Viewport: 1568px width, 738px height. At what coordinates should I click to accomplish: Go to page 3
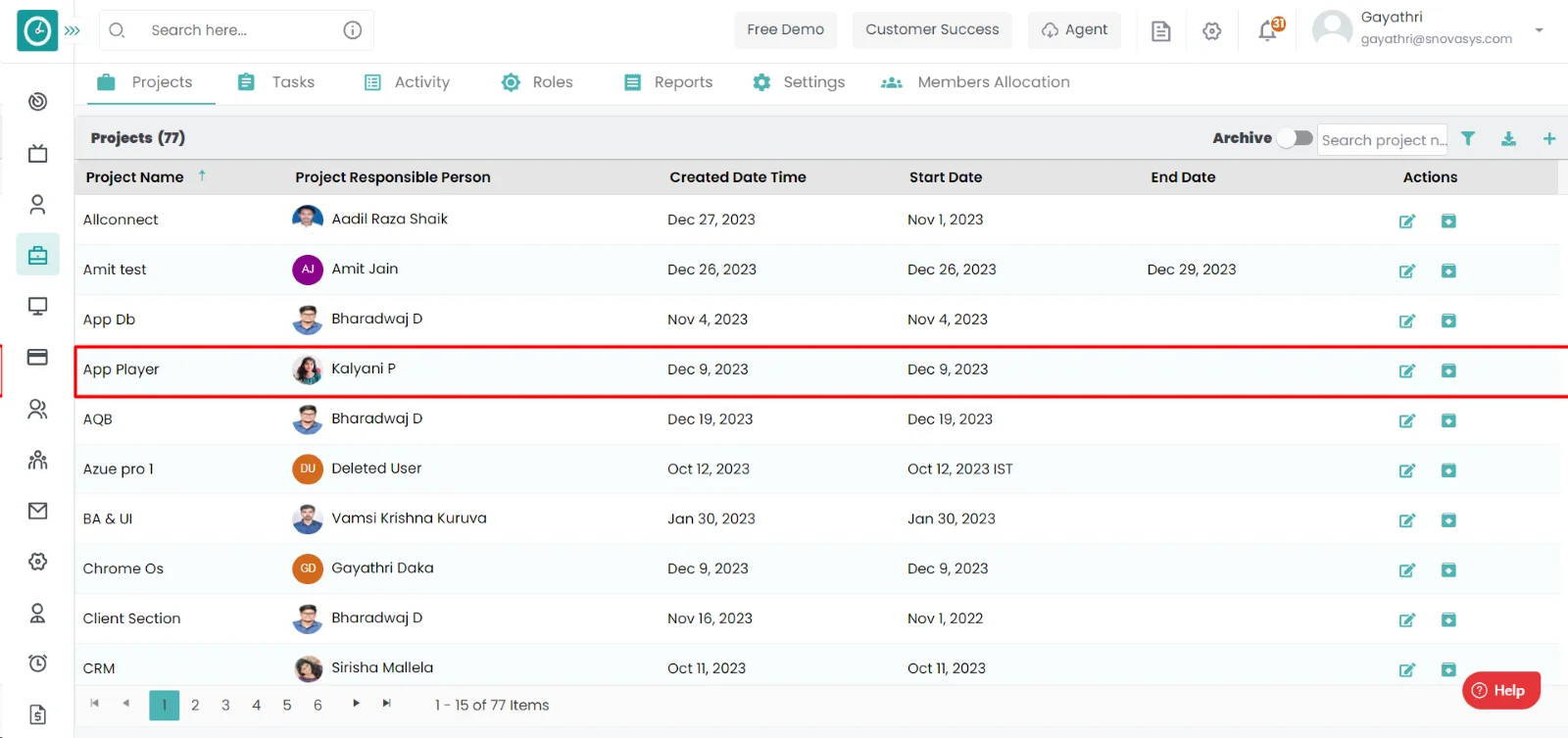(x=225, y=706)
